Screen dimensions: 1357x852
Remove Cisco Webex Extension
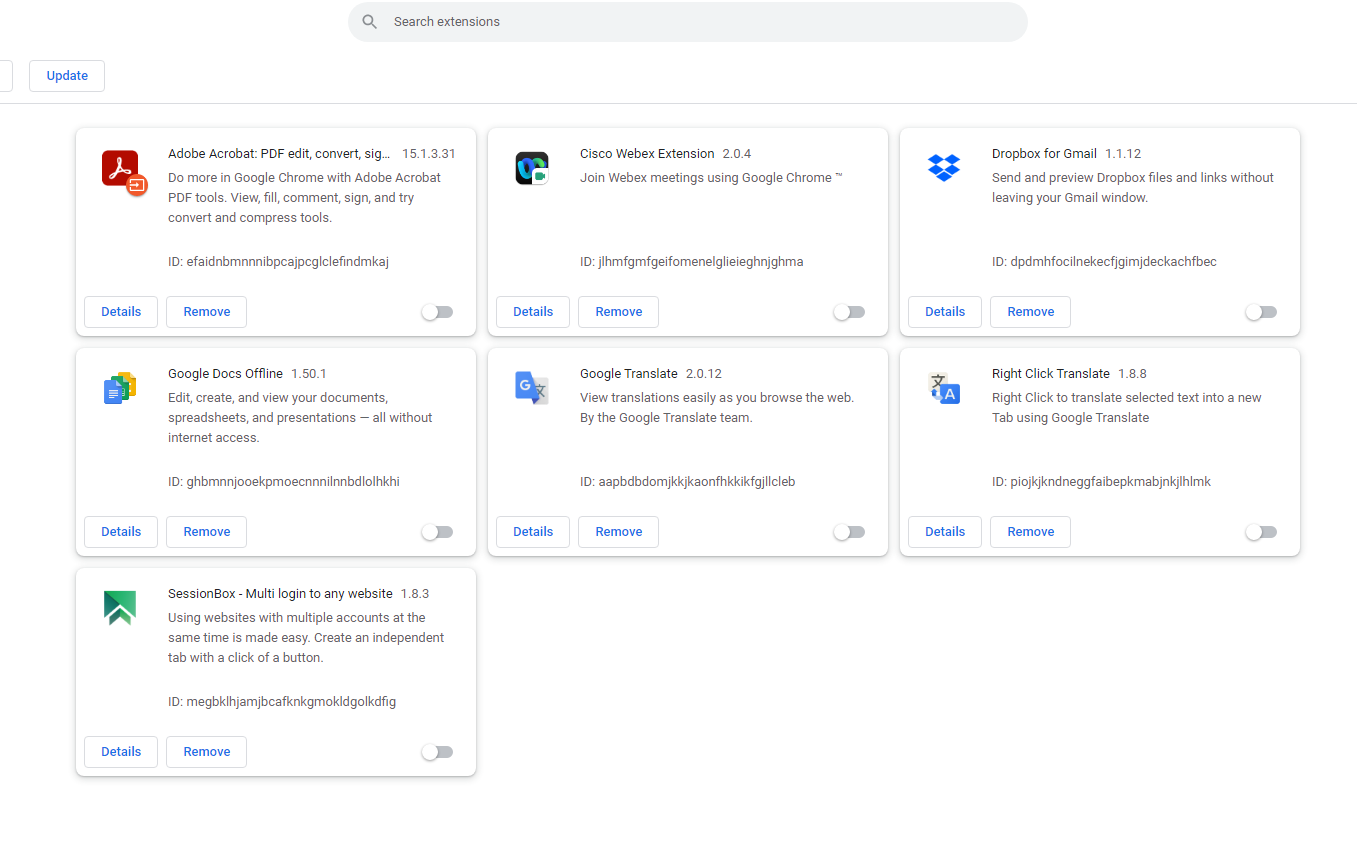click(x=619, y=312)
